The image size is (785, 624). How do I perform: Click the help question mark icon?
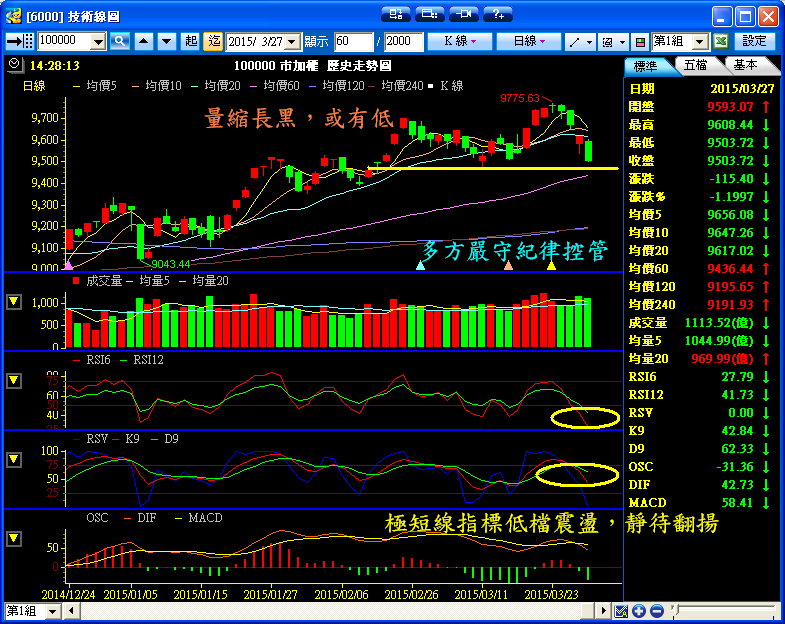(x=496, y=14)
